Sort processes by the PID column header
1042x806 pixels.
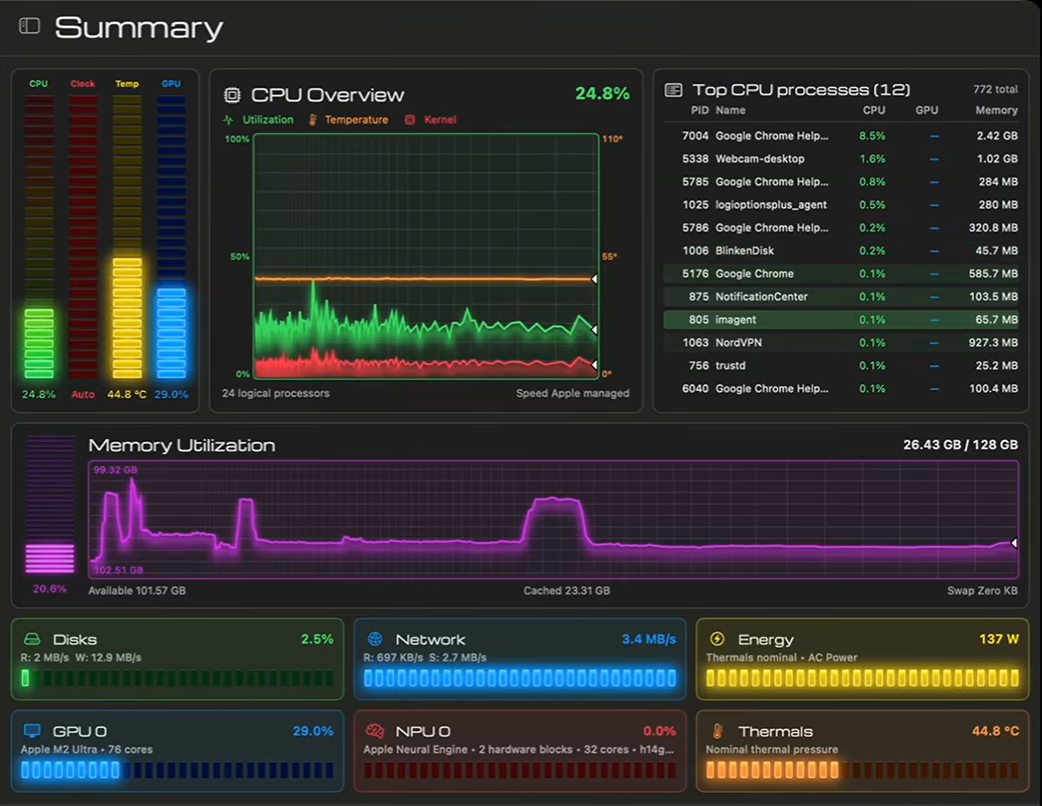pos(700,110)
